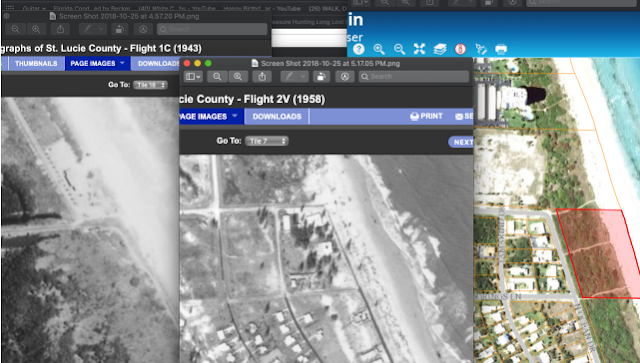The width and height of the screenshot is (640, 363).
Task: Select the highlight pen in the 5.17.05 PM window
Action: tap(289, 77)
